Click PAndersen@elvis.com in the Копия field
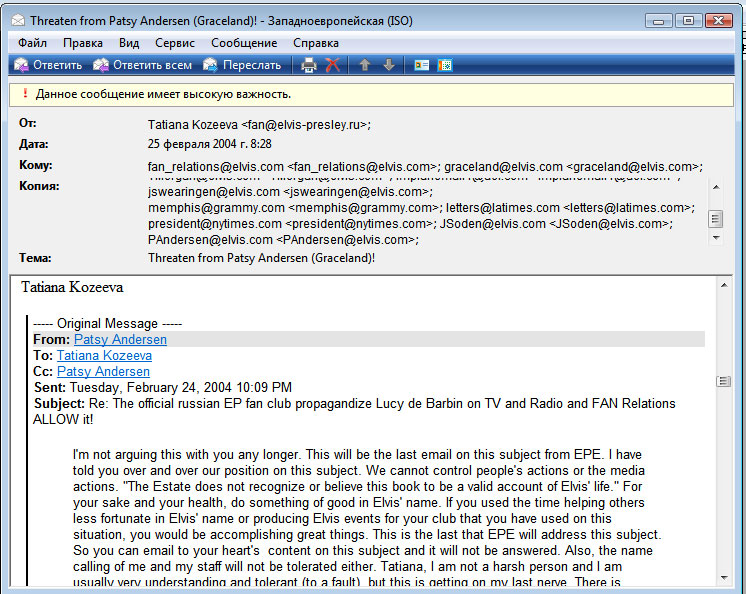The height and width of the screenshot is (594, 746). [283, 240]
